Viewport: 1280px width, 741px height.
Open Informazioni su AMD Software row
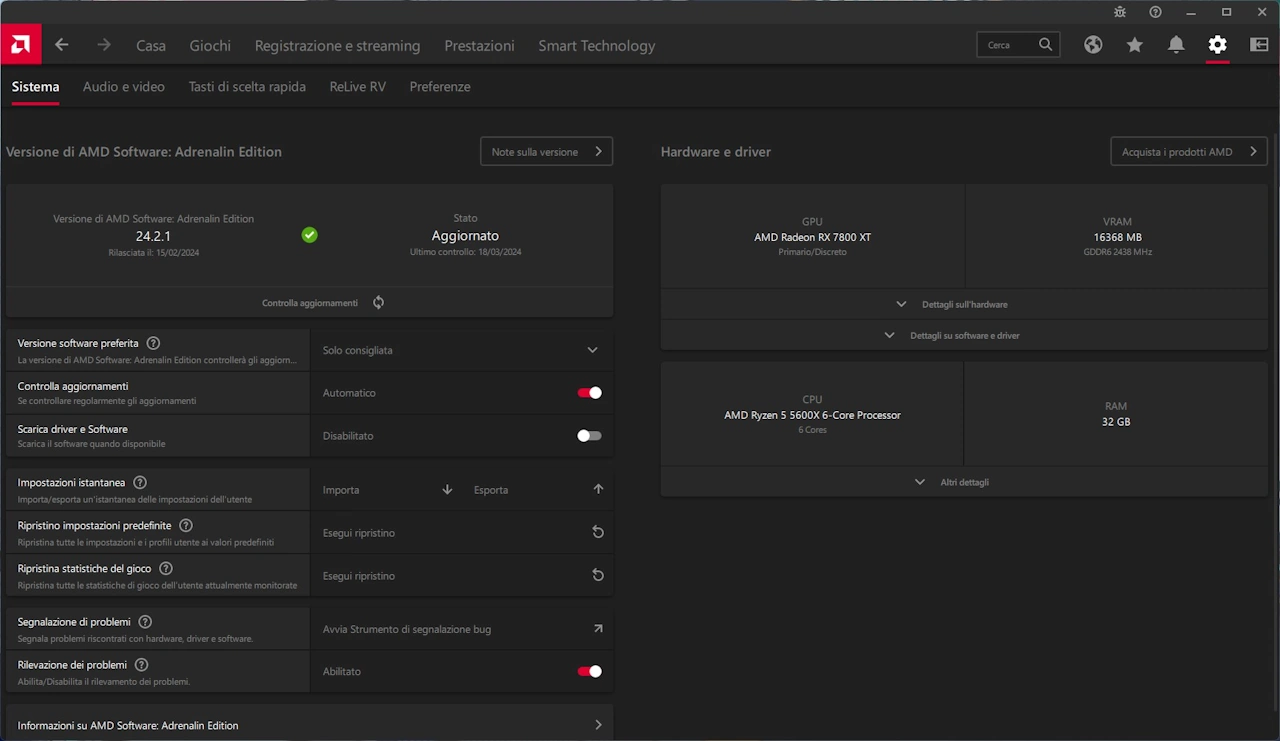coord(310,725)
